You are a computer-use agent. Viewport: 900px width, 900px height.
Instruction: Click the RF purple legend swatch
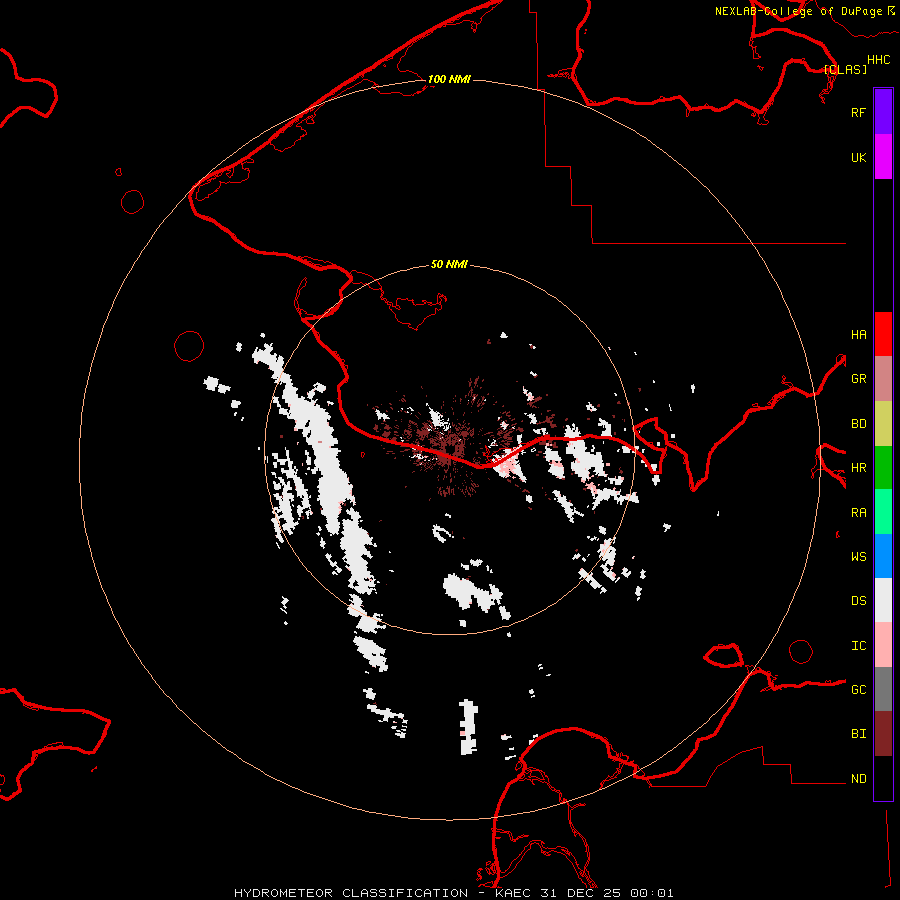[883, 112]
